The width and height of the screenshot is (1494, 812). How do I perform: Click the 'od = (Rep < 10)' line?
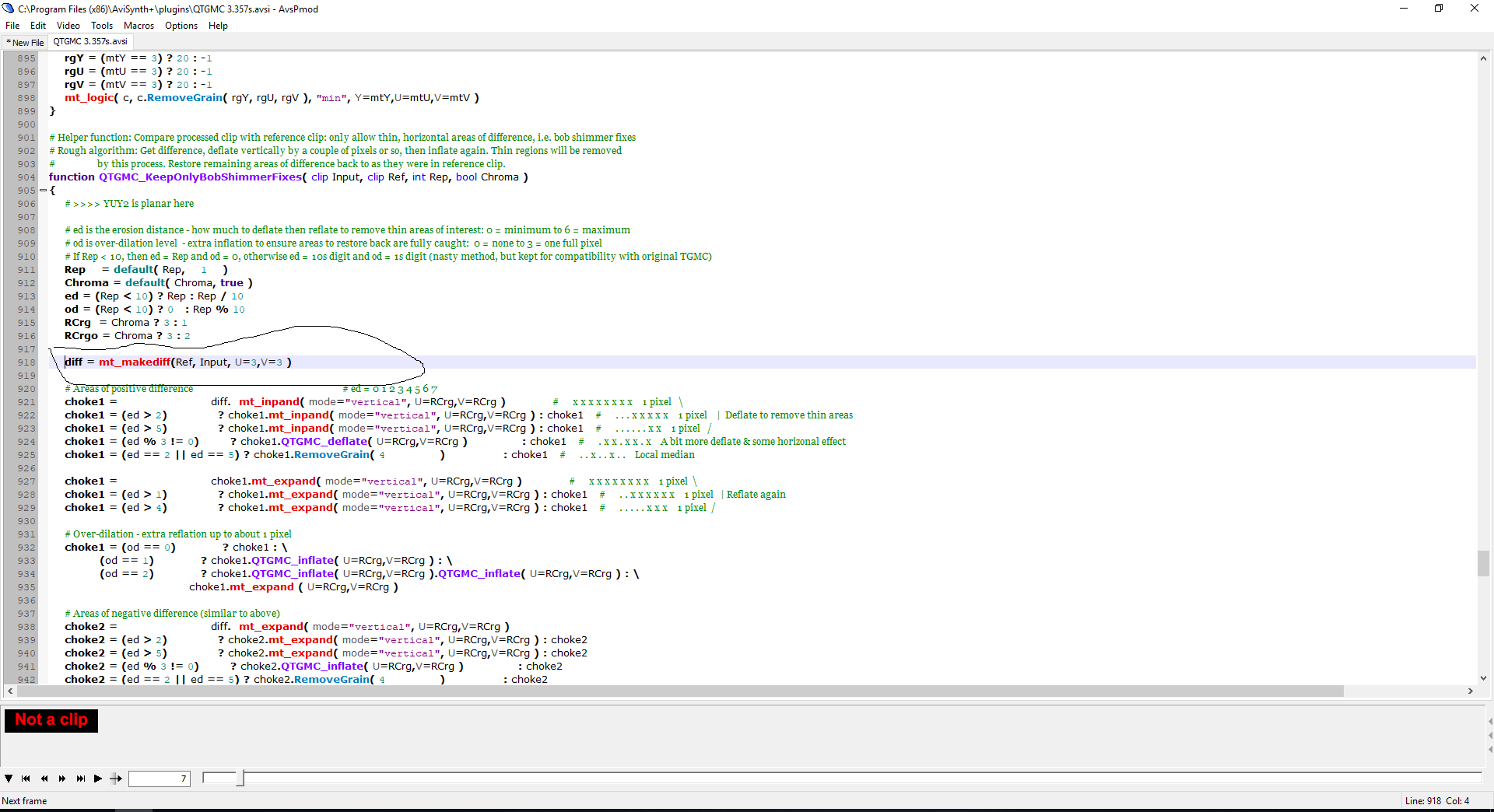tap(155, 310)
